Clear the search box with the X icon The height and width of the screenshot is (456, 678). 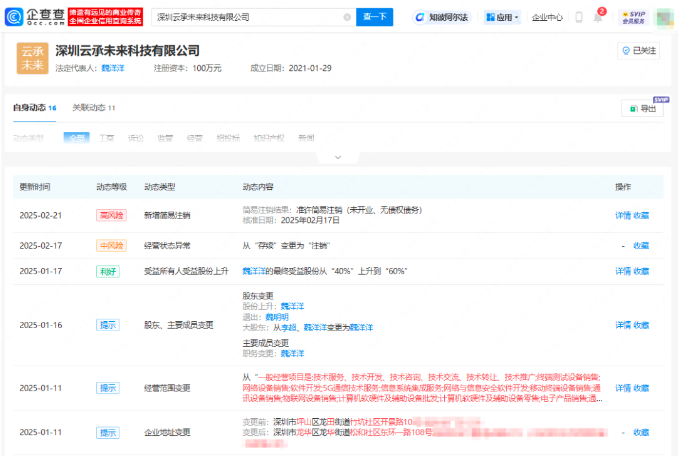[347, 17]
